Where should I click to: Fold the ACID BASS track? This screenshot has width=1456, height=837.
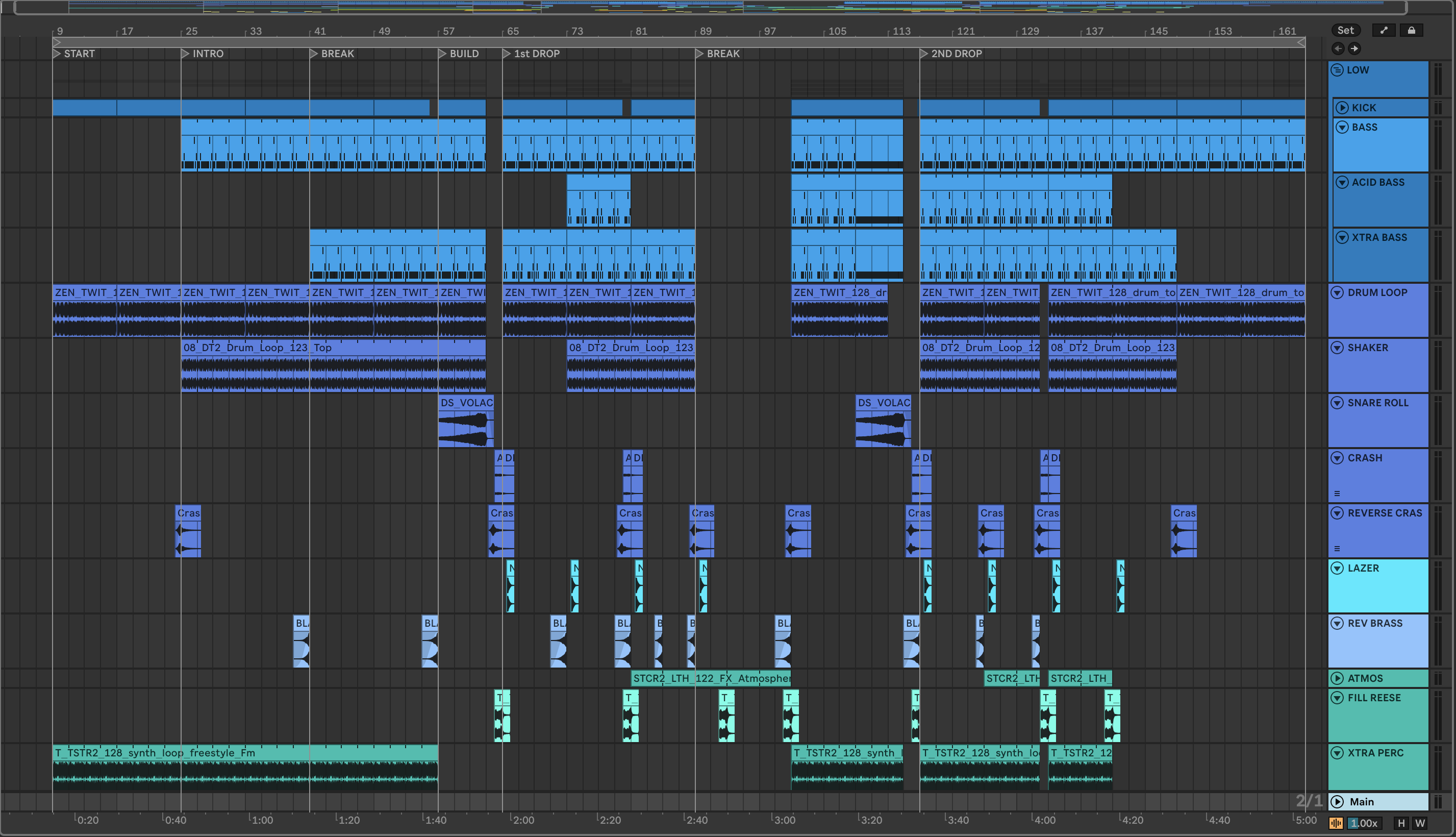click(x=1342, y=182)
